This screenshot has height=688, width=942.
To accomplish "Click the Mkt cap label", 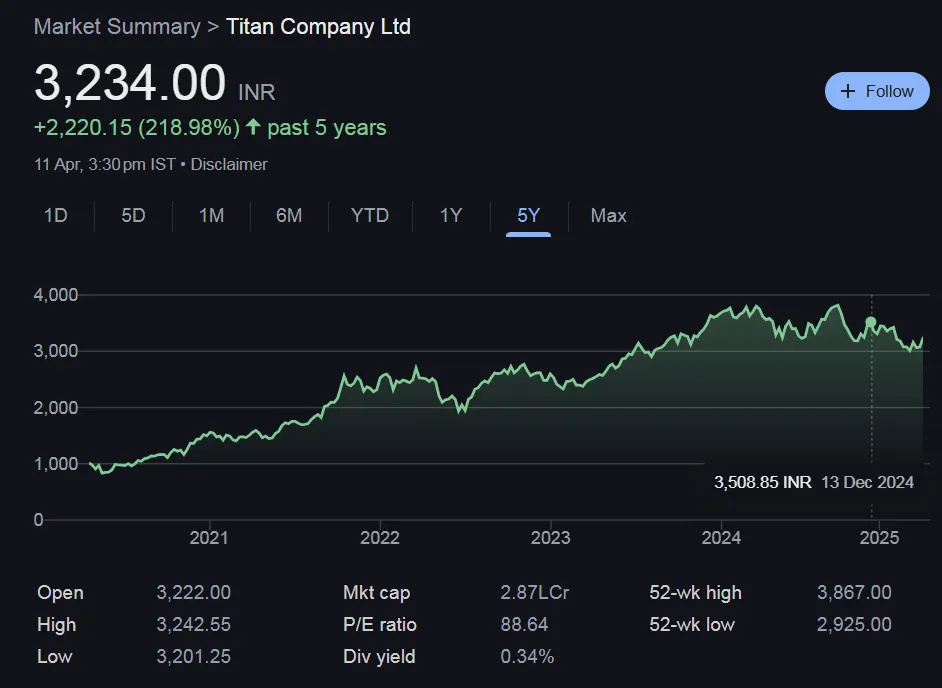I will coord(377,593).
